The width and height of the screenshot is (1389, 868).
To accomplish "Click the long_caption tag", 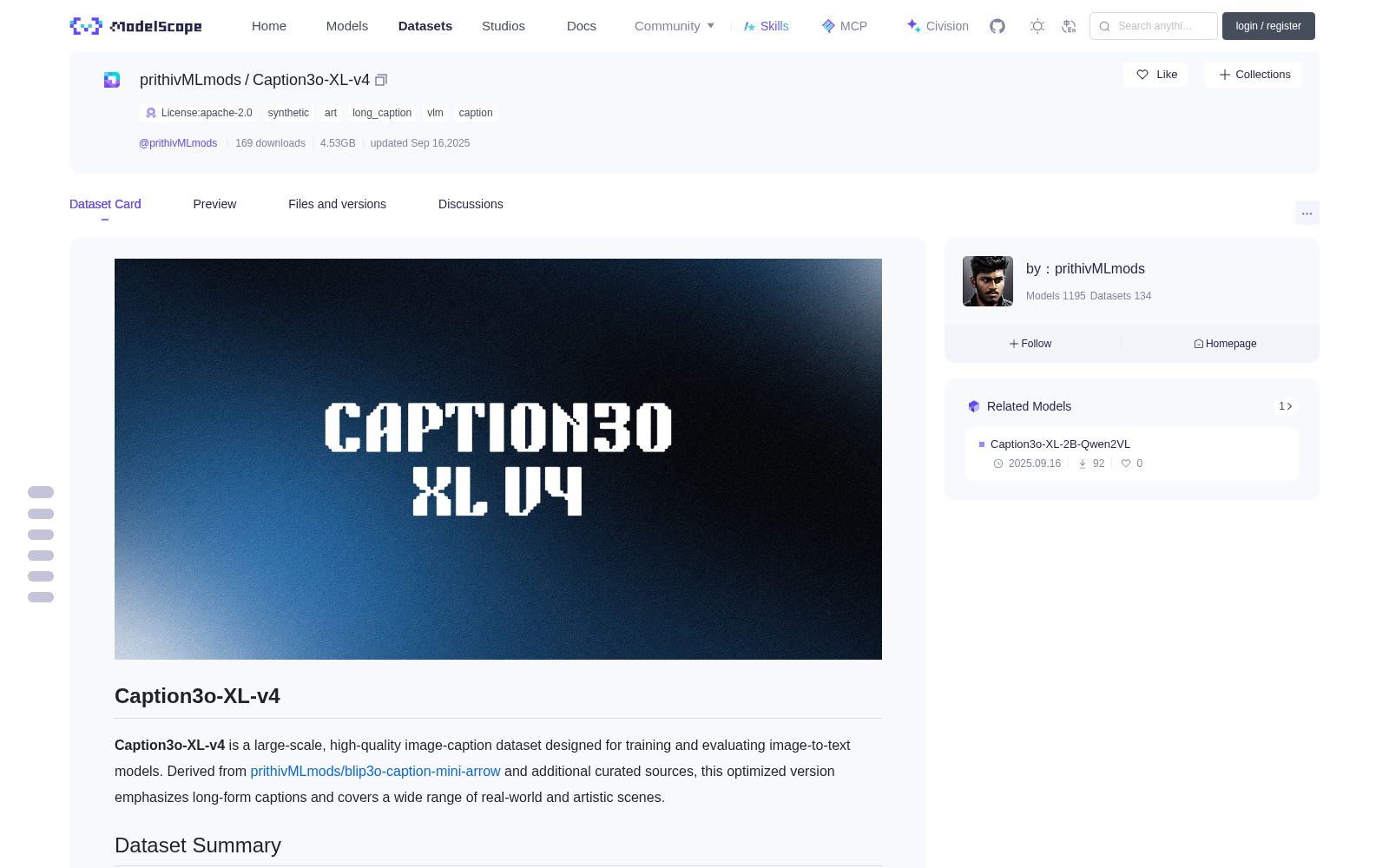I will [382, 113].
